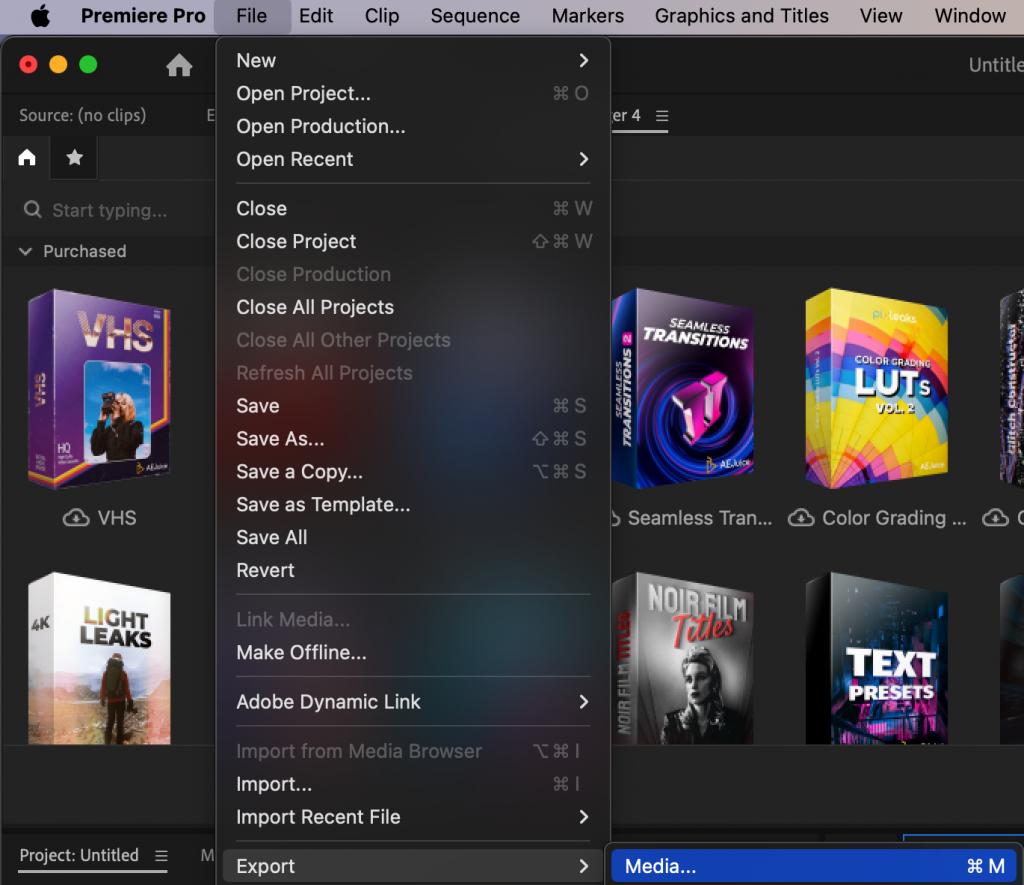The image size is (1024, 885).
Task: Download the Seamless Transitions pack
Action: pyautogui.click(x=614, y=518)
